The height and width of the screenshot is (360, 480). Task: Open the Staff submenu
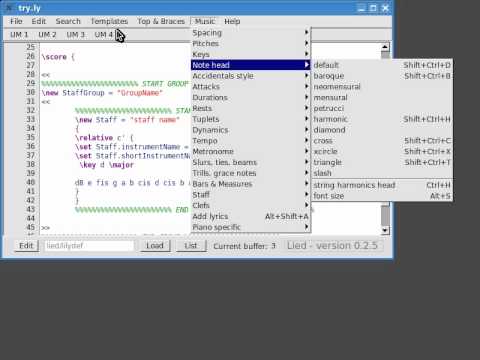(x=251, y=195)
